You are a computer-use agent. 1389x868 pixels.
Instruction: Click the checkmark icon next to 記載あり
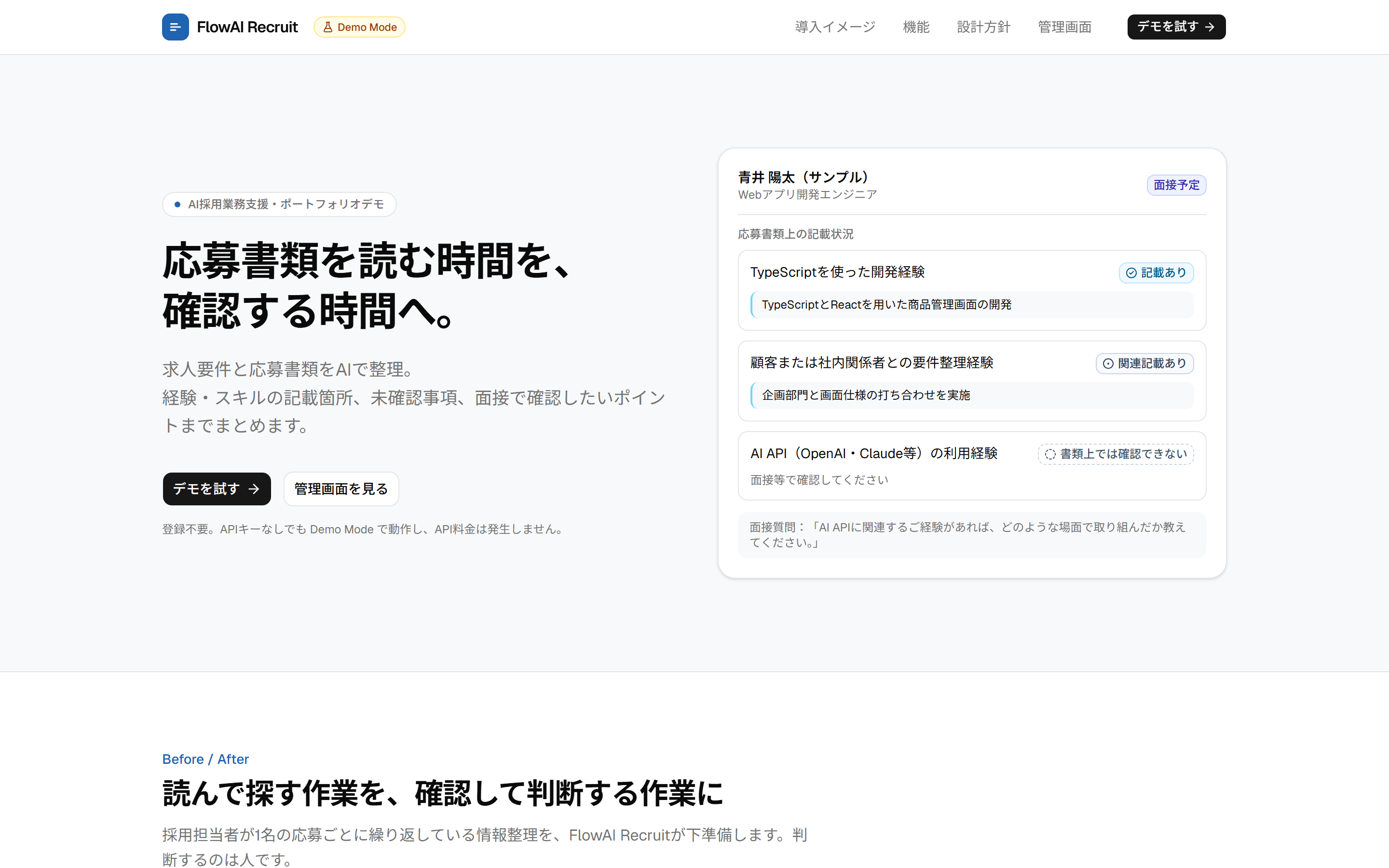(x=1130, y=272)
